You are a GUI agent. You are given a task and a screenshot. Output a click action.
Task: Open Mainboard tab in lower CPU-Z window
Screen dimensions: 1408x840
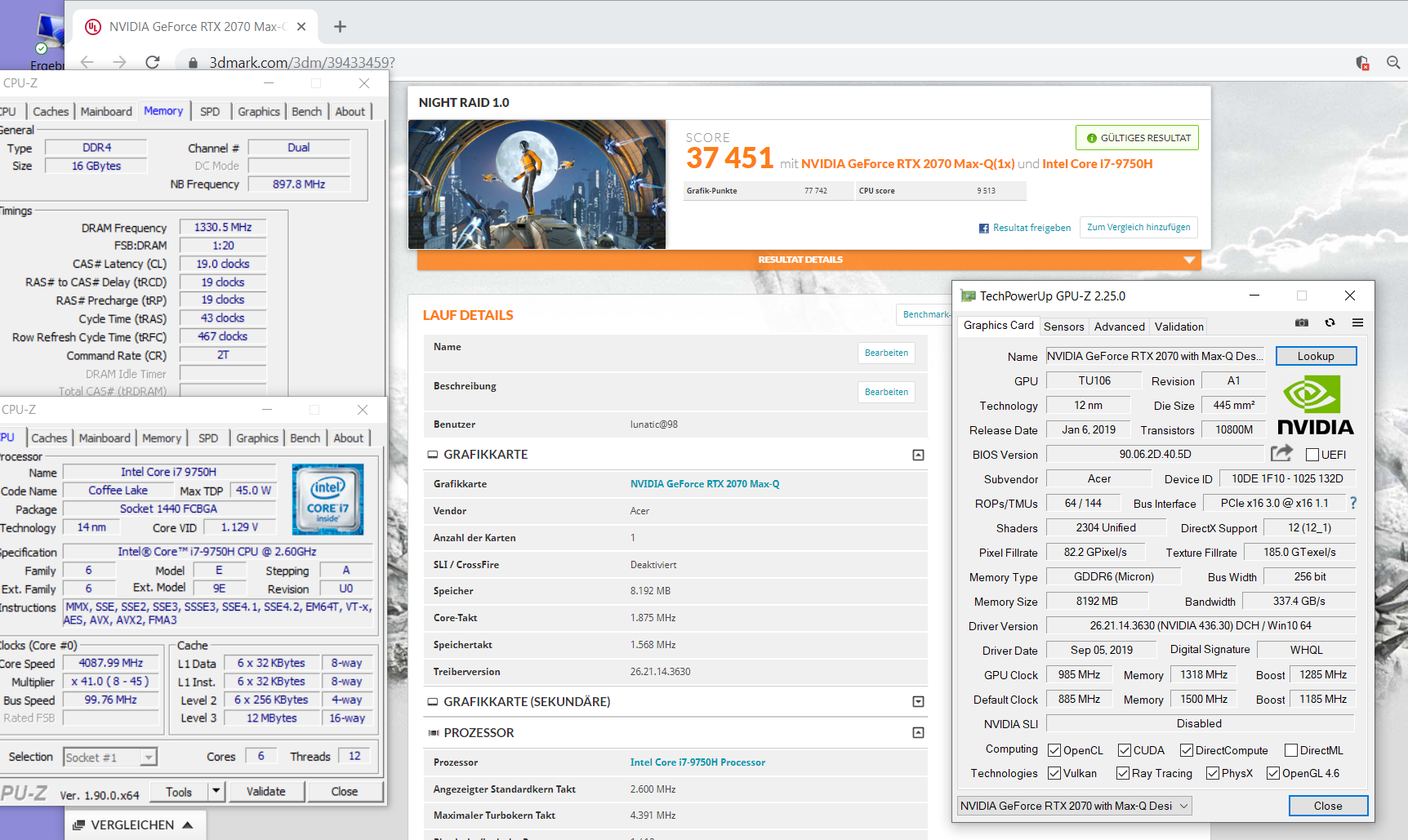(105, 438)
